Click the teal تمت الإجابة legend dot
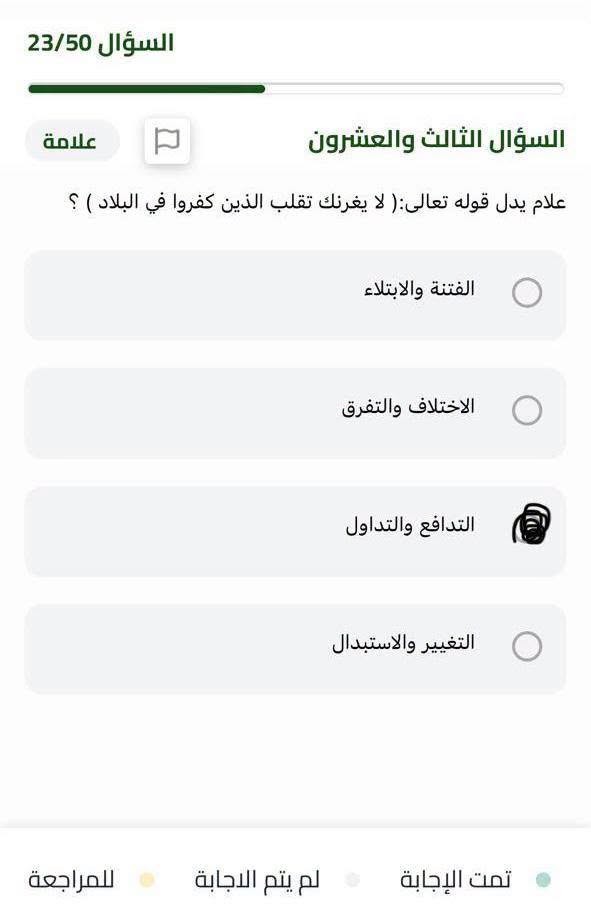 click(x=542, y=880)
